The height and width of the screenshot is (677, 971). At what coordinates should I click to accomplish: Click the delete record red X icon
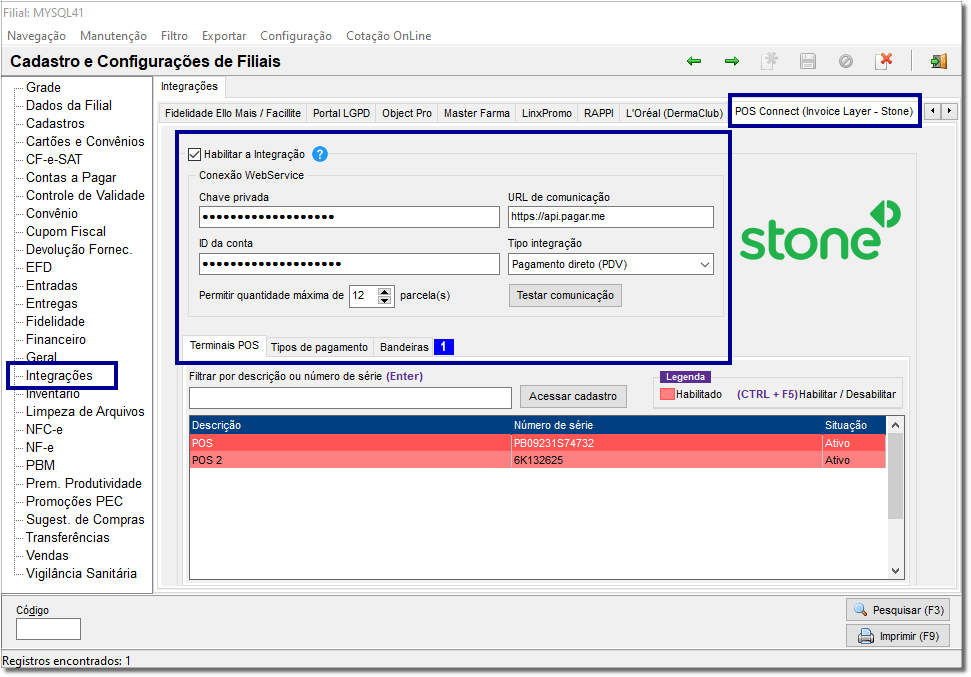tap(884, 61)
